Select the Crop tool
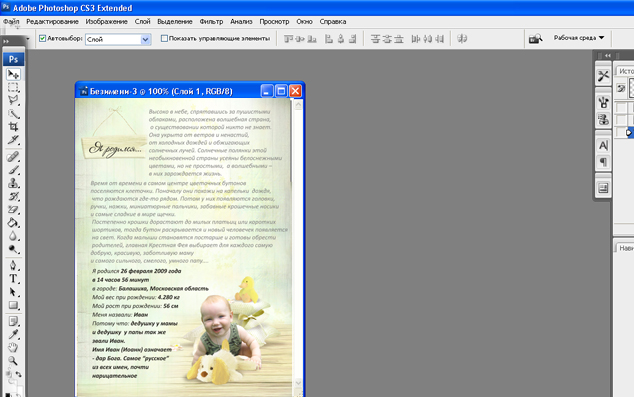Screen dimensions: 634x397 [13, 127]
